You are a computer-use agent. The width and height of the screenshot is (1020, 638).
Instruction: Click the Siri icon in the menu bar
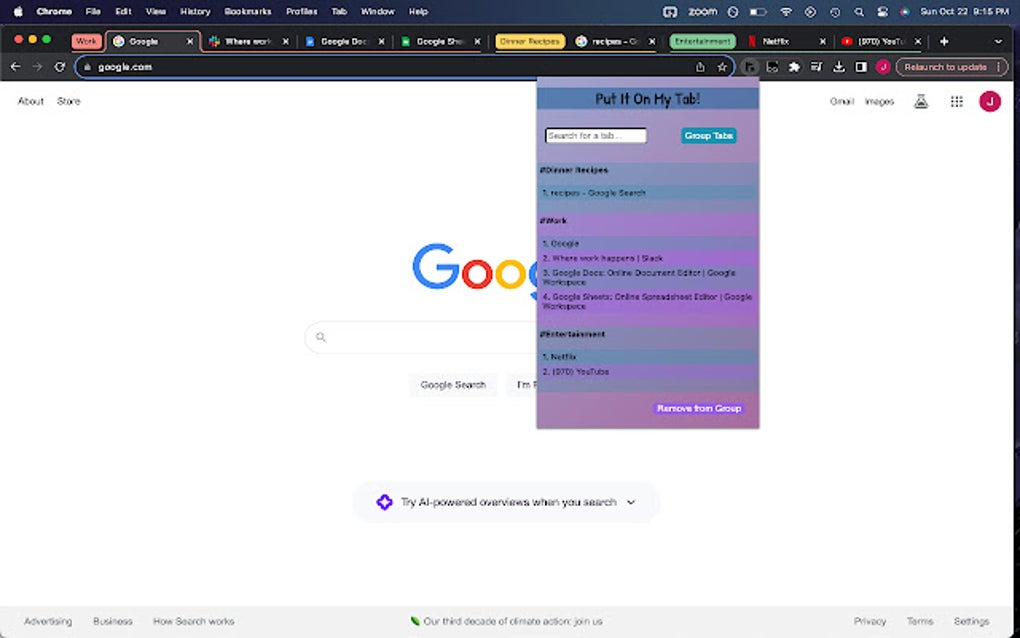904,12
